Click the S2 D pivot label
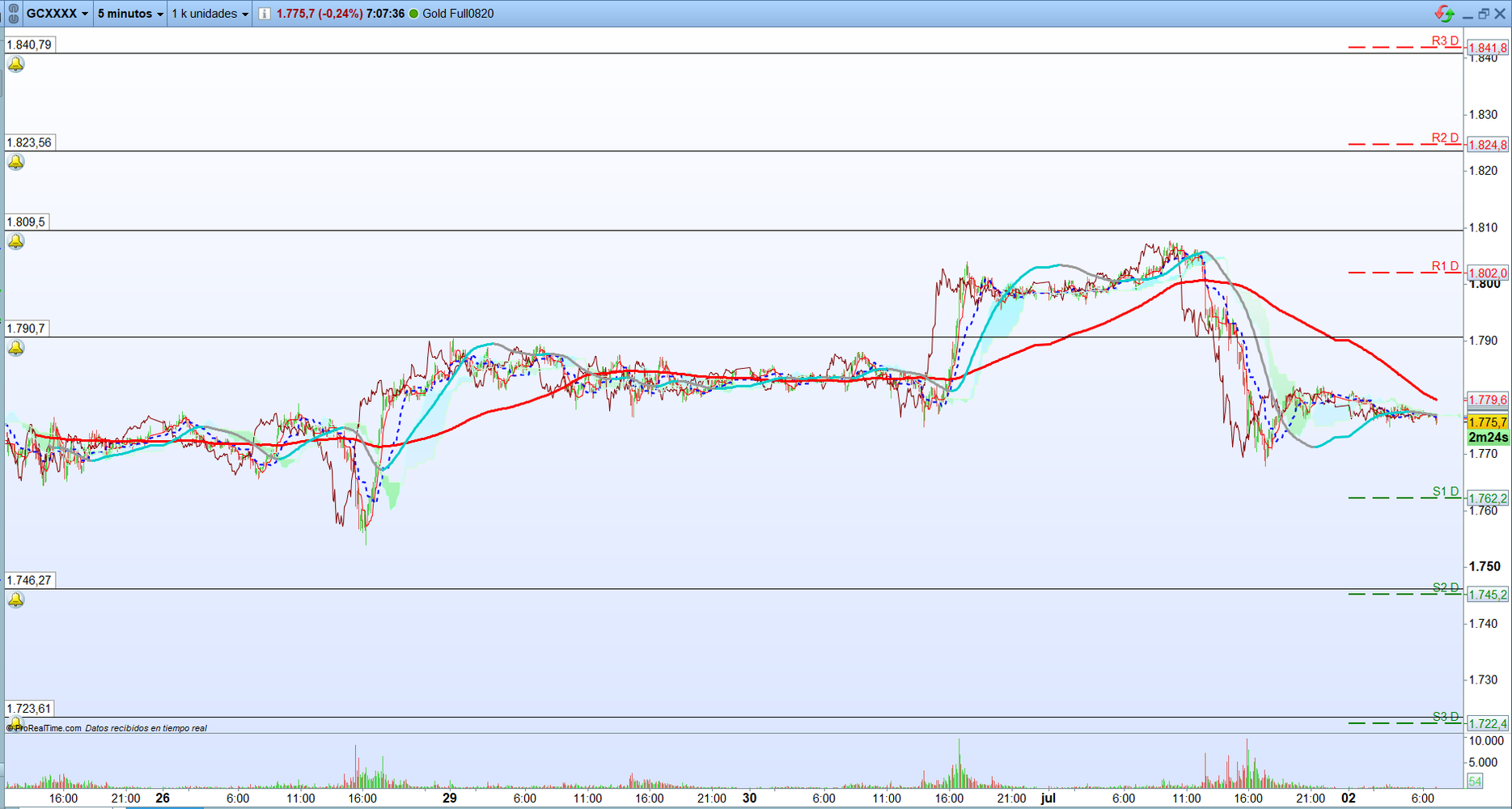Image resolution: width=1512 pixels, height=809 pixels. tap(1446, 587)
